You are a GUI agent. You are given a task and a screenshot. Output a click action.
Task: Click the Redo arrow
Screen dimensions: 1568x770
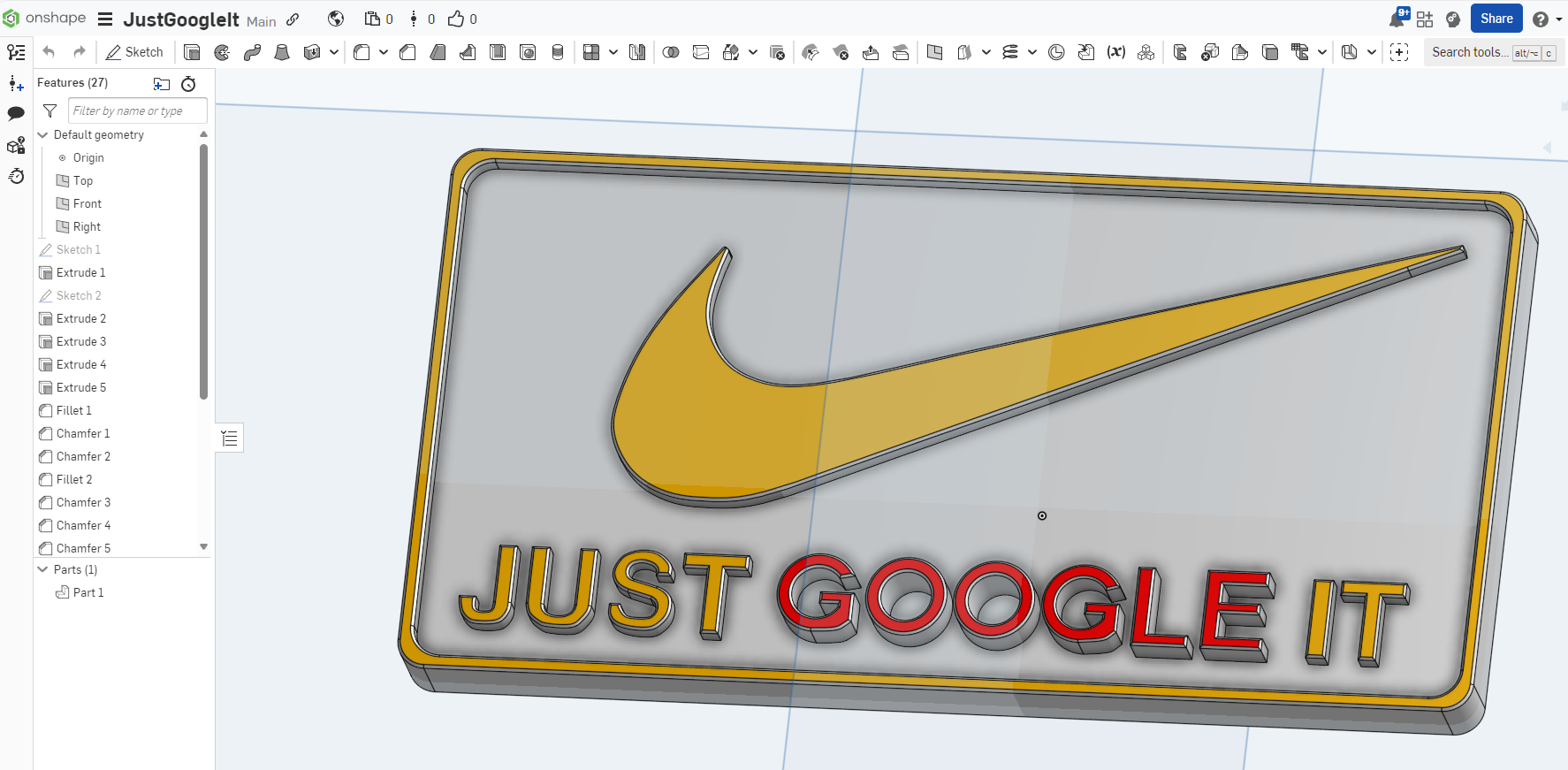coord(80,52)
